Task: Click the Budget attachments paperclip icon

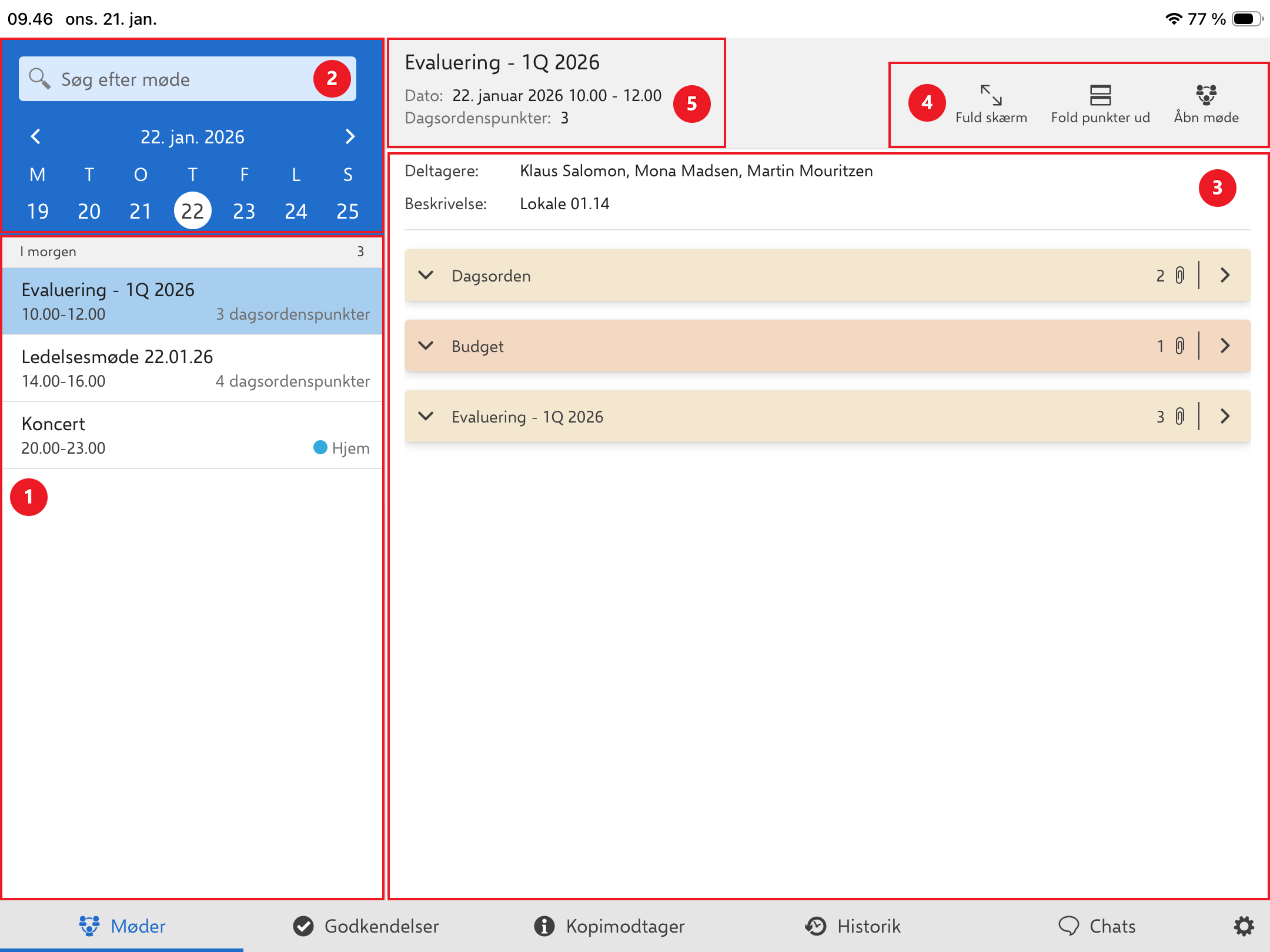Action: [1179, 346]
